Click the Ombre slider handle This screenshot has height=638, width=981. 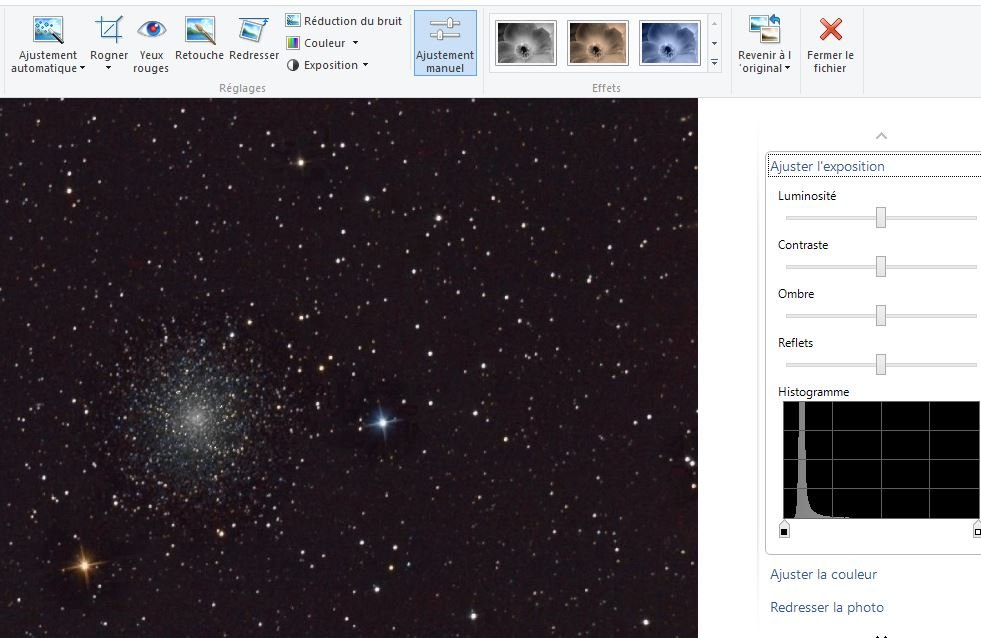[881, 315]
